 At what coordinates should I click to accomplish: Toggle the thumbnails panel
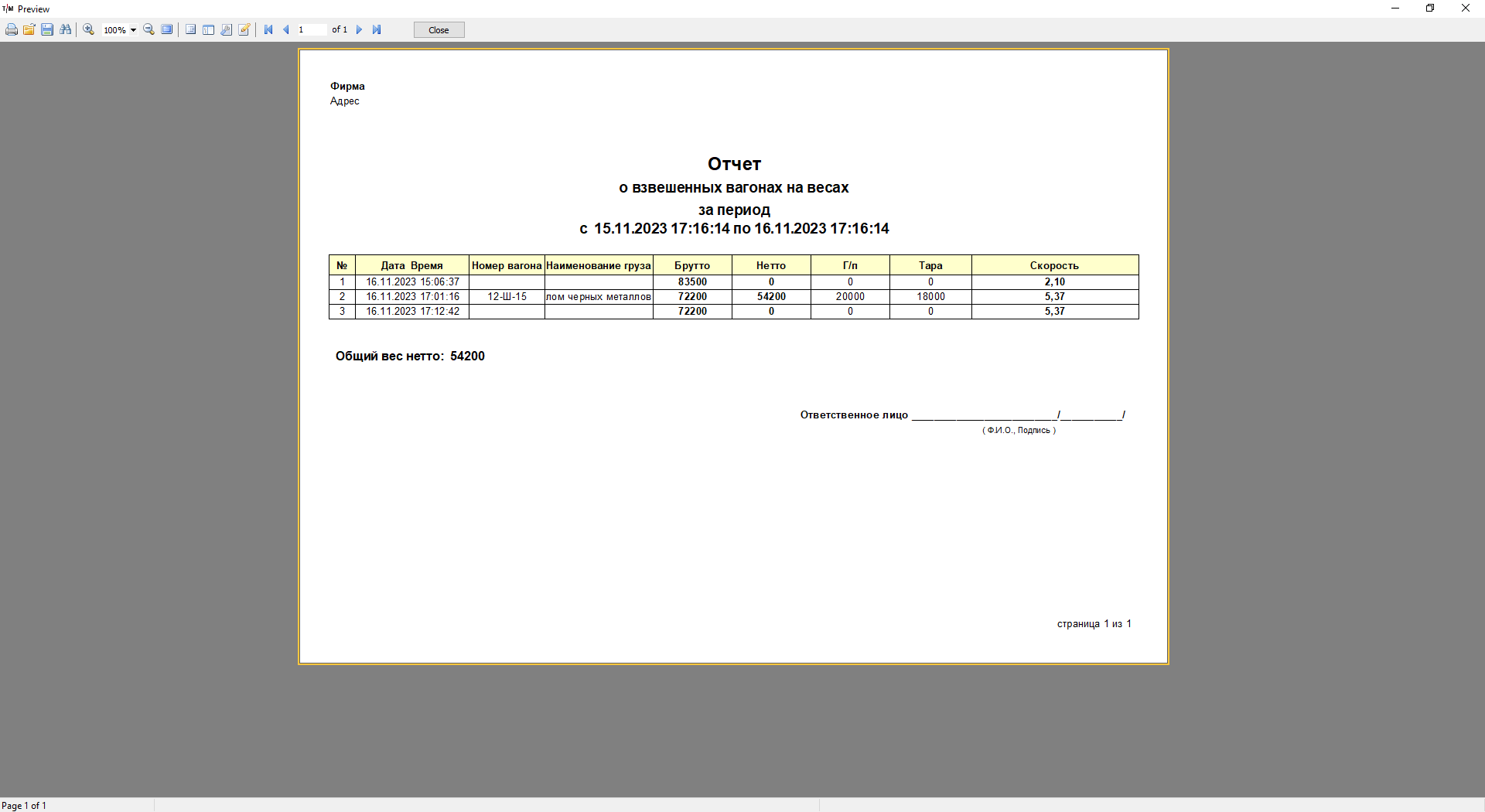pyautogui.click(x=208, y=30)
